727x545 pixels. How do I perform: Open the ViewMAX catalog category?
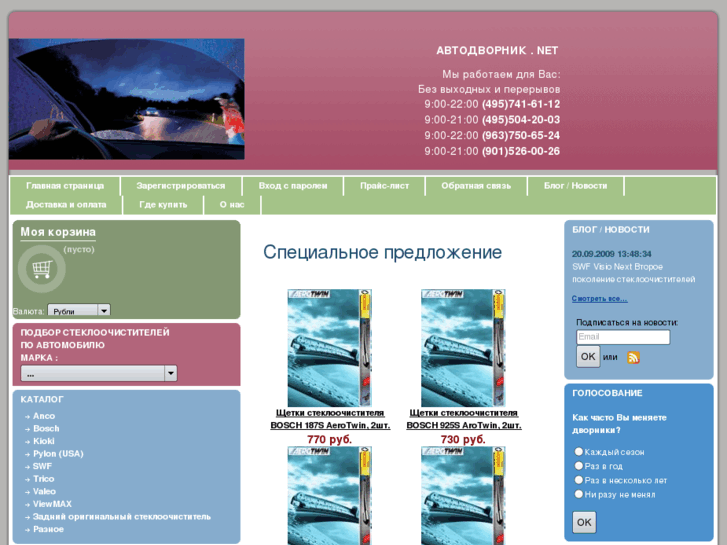click(52, 504)
